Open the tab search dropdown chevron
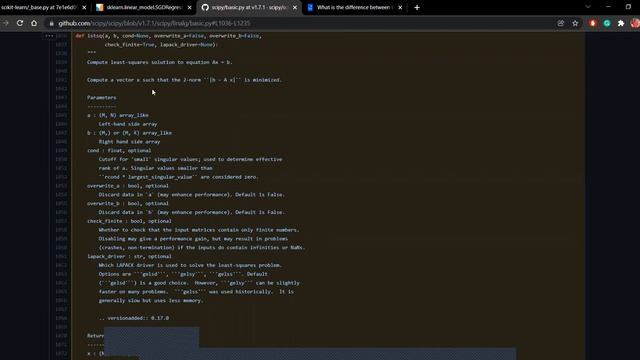This screenshot has width=640, height=360. click(x=588, y=7)
